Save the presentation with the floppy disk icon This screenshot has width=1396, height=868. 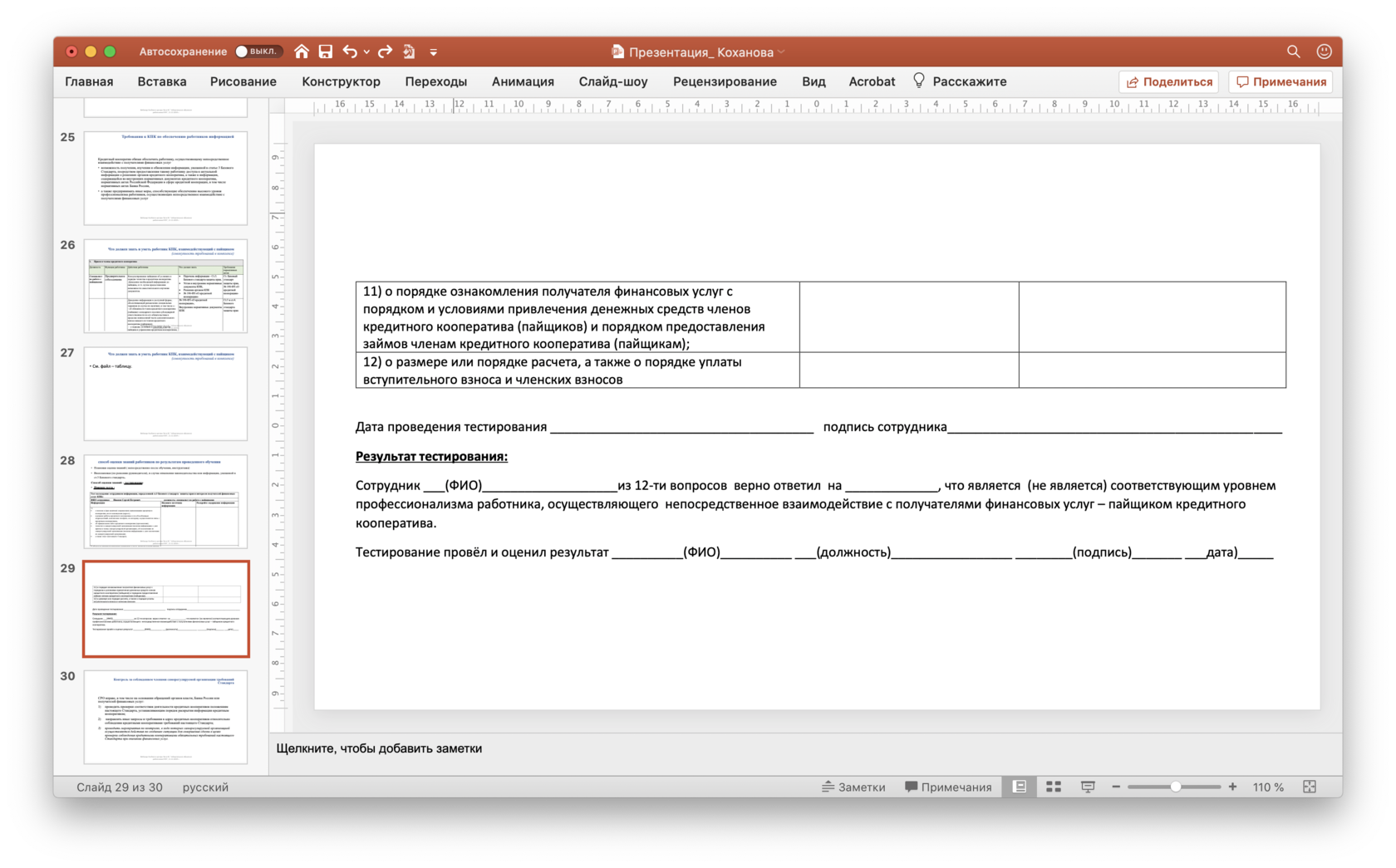click(326, 51)
